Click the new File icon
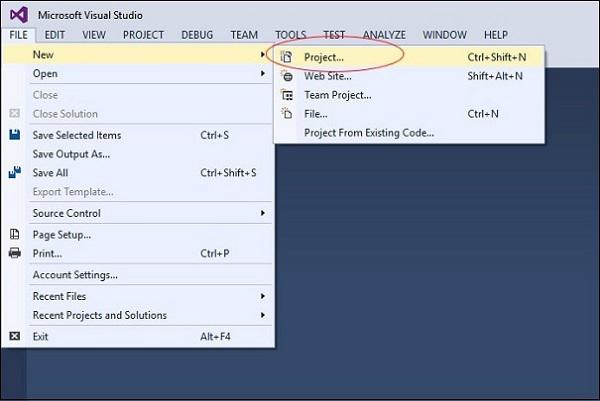 (287, 113)
